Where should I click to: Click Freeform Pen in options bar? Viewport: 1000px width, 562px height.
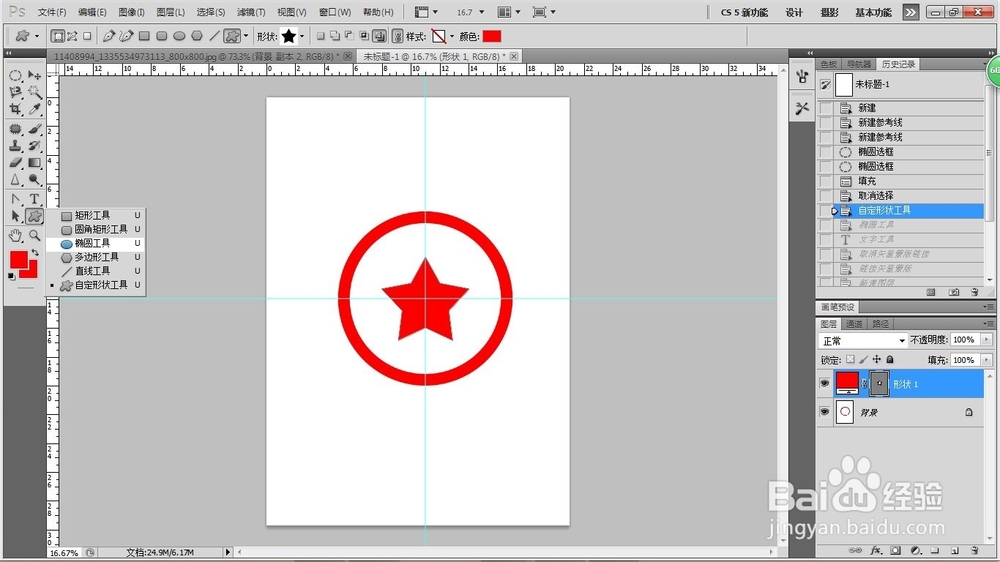coord(126,36)
